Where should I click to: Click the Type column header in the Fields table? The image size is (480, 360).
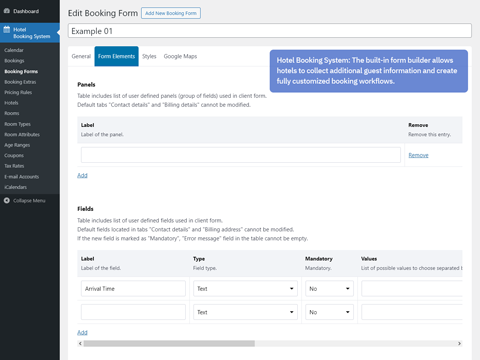199,259
